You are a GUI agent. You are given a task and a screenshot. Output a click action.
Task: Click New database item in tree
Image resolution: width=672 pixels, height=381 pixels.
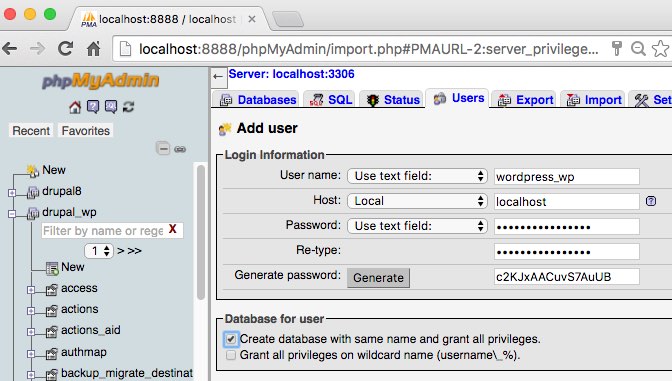click(x=54, y=170)
